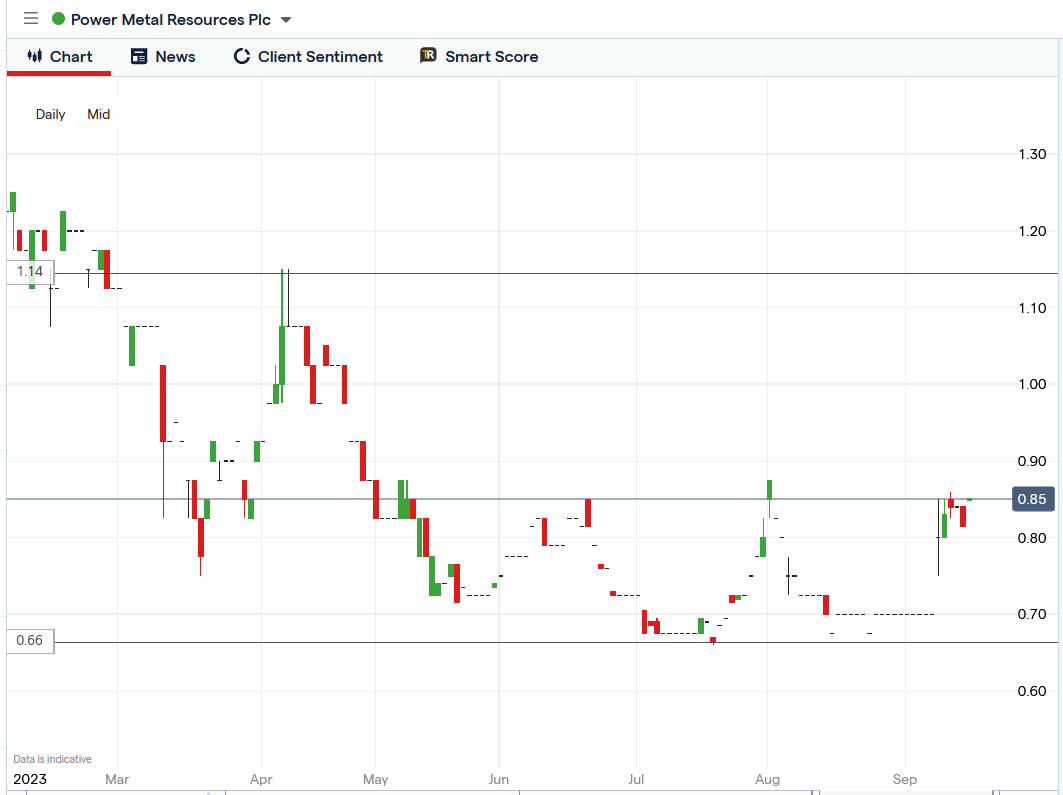Click the Mar label on time axis

[117, 779]
